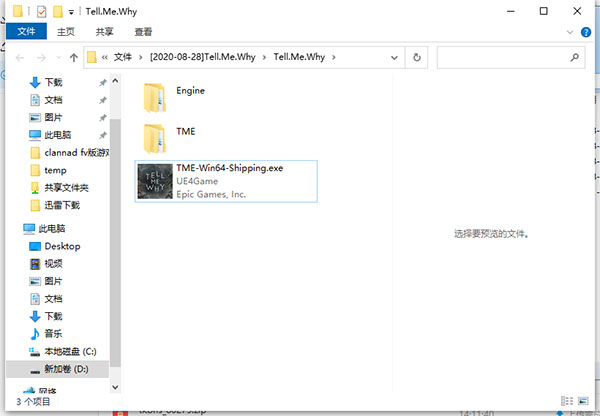Click the TME folder name label

[x=186, y=131]
